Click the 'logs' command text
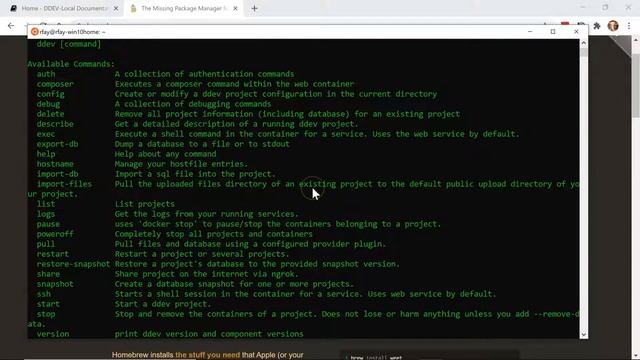The width and height of the screenshot is (640, 360). click(46, 214)
